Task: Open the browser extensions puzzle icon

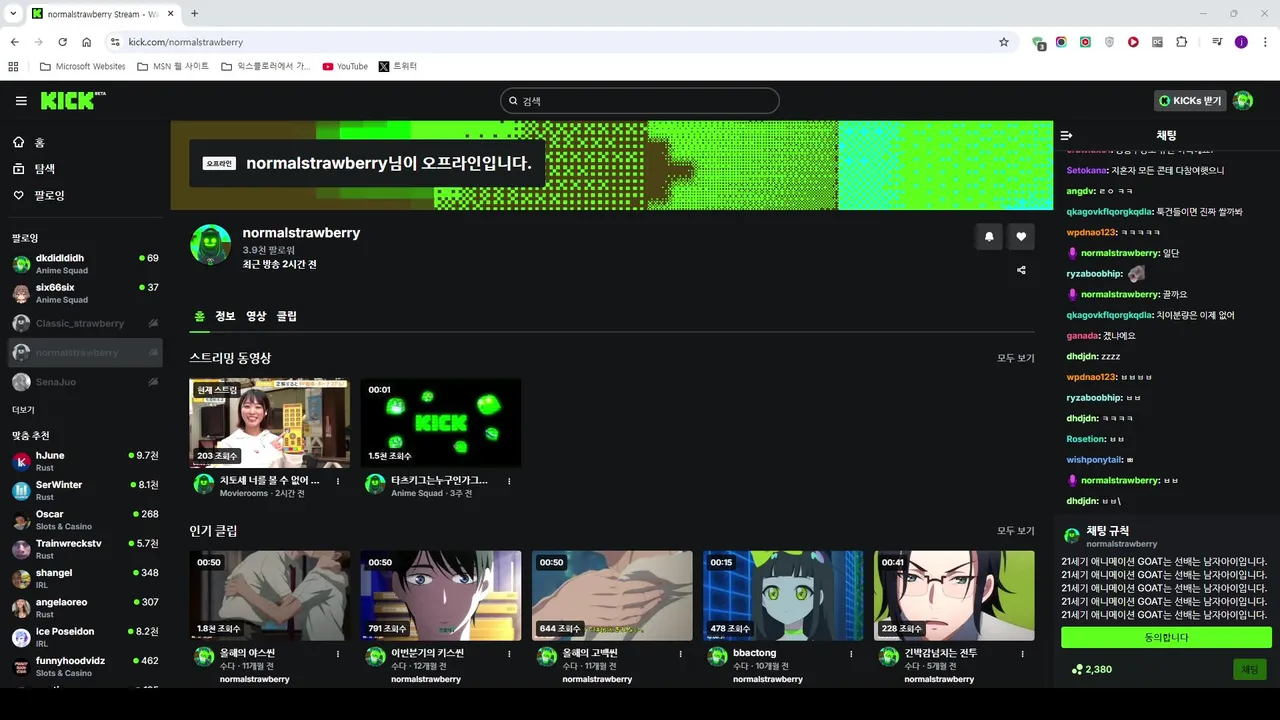Action: 1181,42
